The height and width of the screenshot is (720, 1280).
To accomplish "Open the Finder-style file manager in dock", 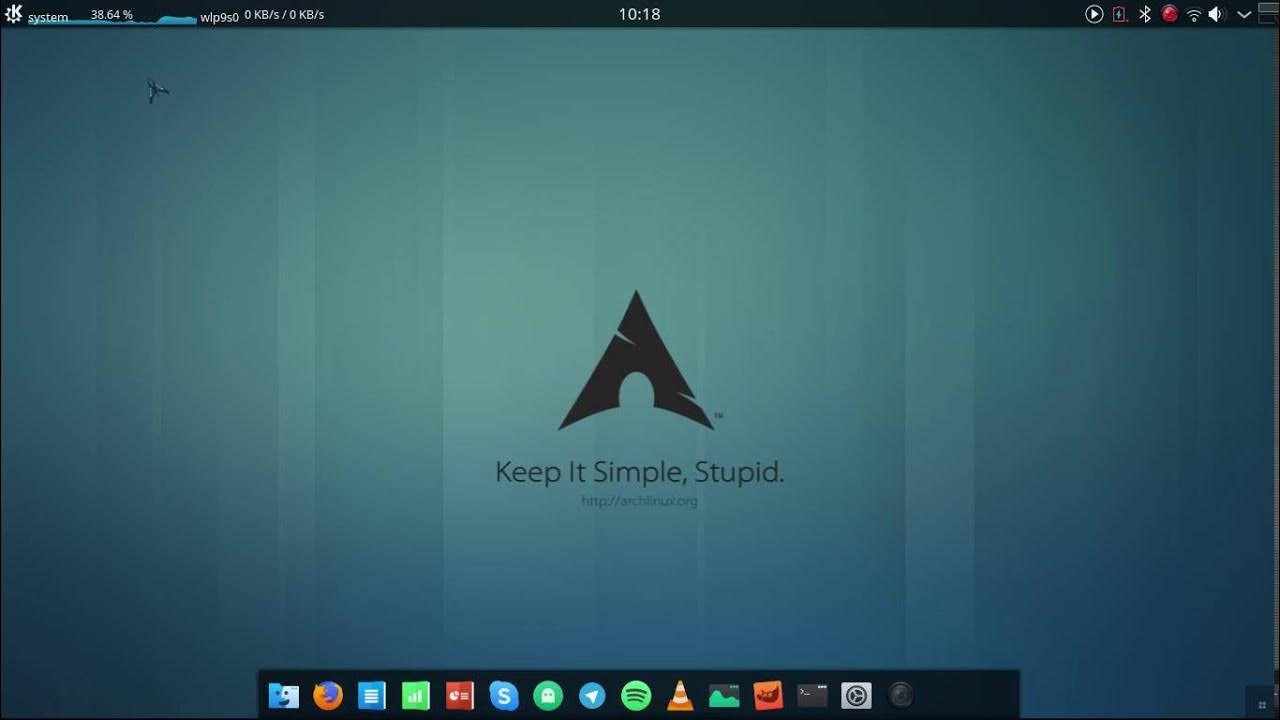I will [284, 695].
